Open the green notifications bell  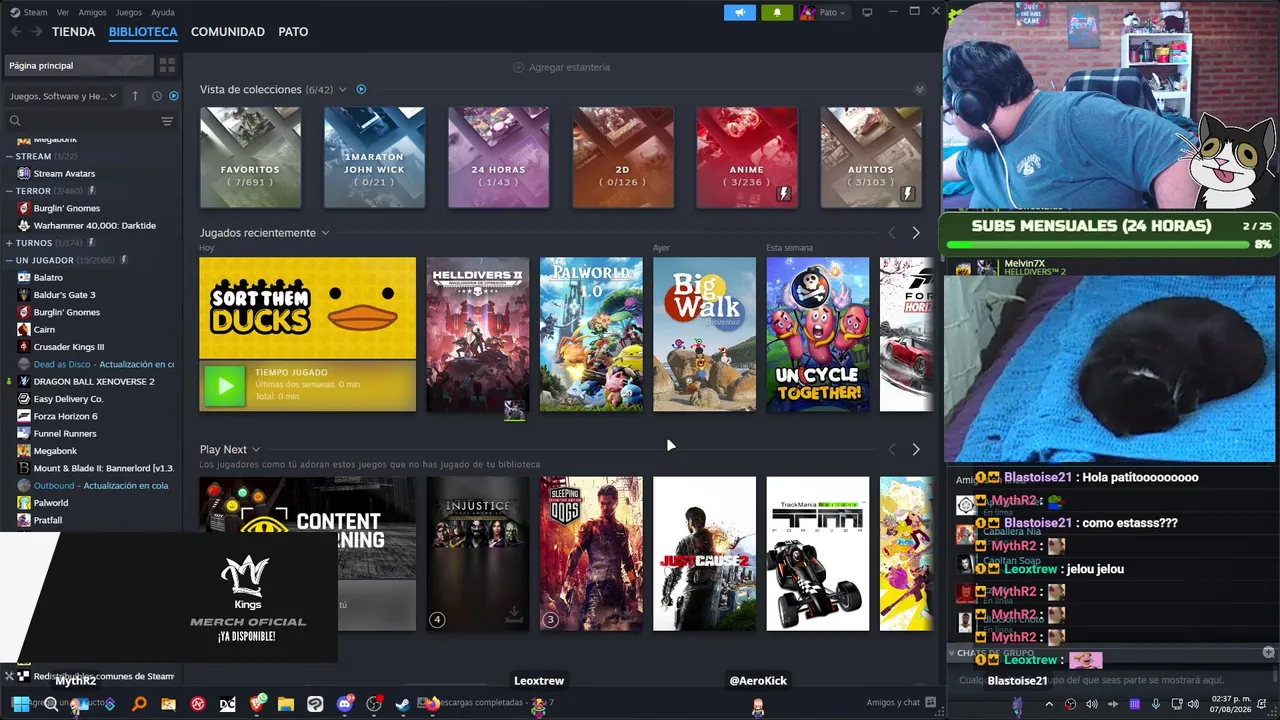[x=777, y=12]
